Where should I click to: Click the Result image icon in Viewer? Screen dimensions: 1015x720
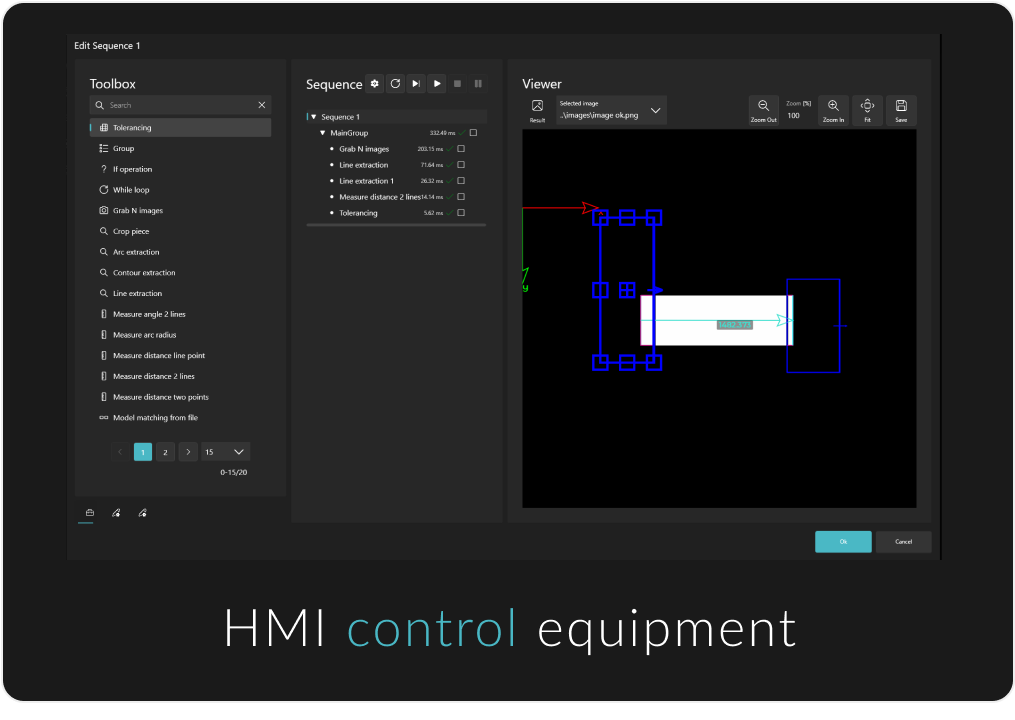[537, 110]
